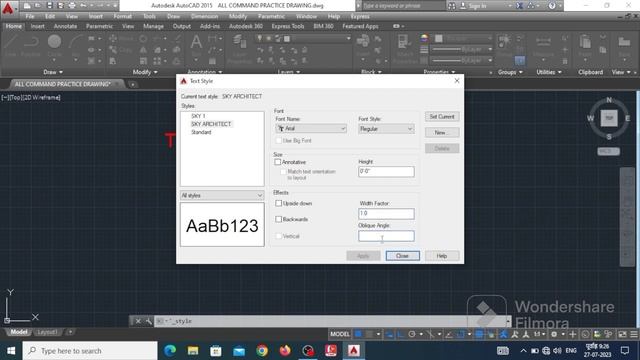Click the X icon on the command line
Image resolution: width=640 pixels, height=360 pixels.
pyautogui.click(x=138, y=321)
